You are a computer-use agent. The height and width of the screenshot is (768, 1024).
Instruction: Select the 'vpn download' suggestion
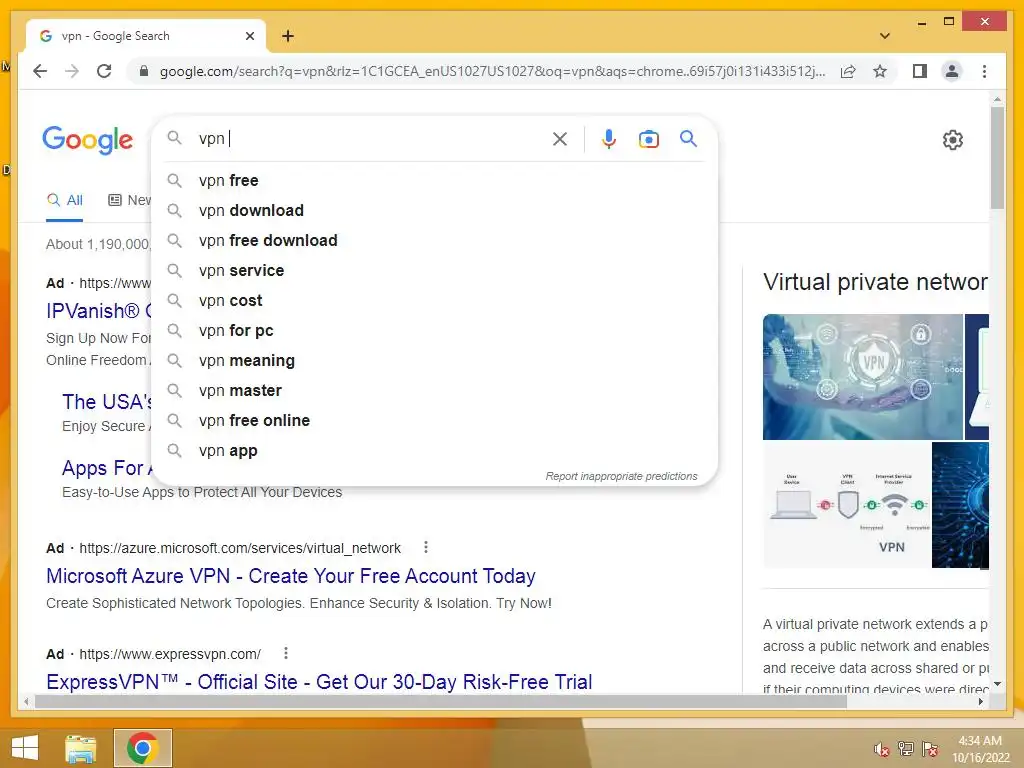pos(434,210)
